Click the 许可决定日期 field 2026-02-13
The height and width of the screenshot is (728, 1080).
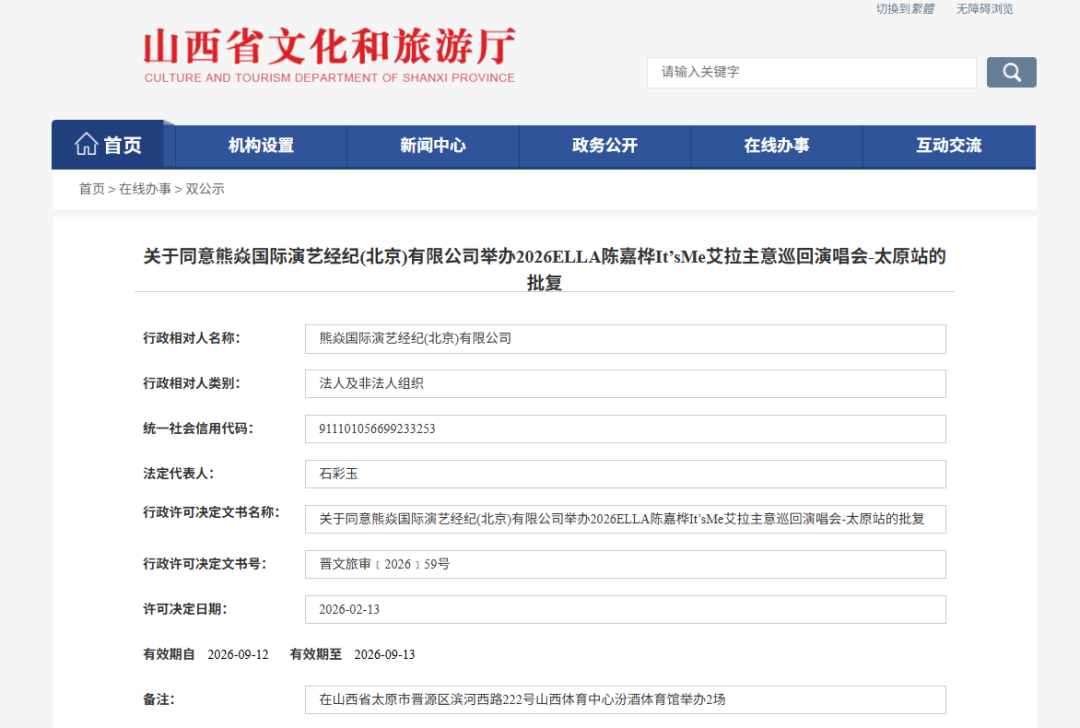(x=625, y=610)
